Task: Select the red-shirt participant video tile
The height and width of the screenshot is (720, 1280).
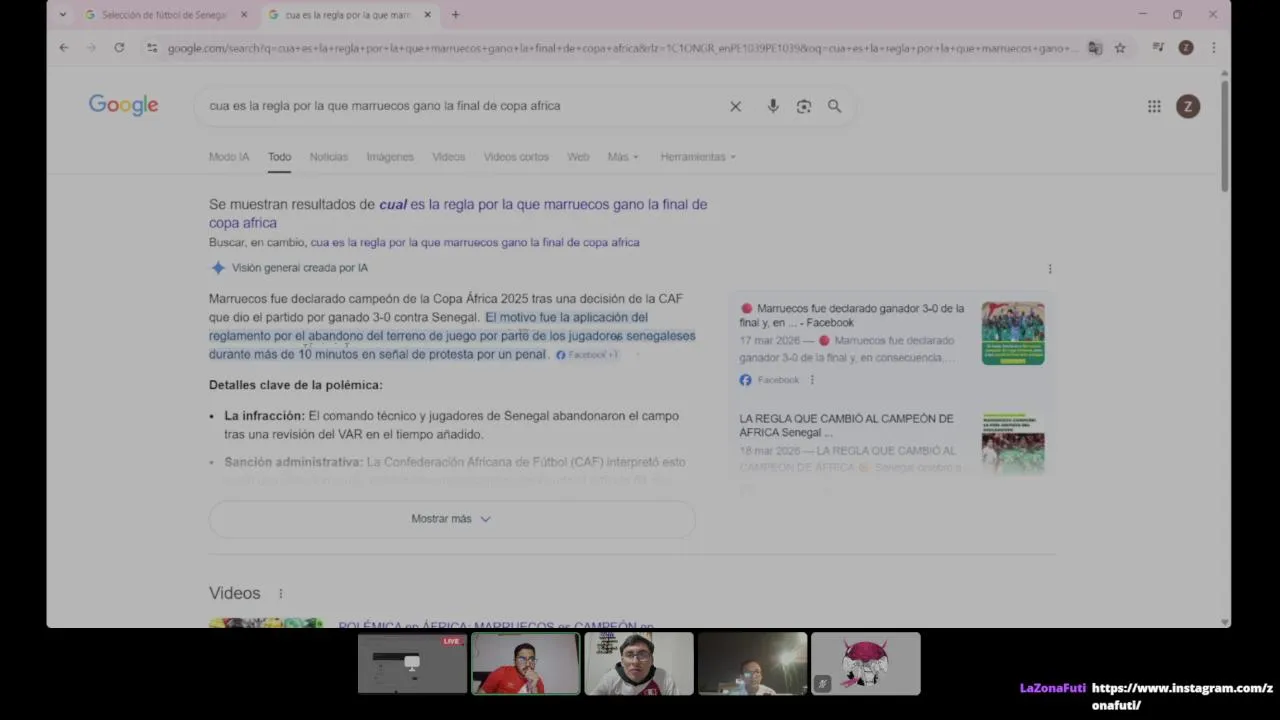Action: [x=526, y=663]
